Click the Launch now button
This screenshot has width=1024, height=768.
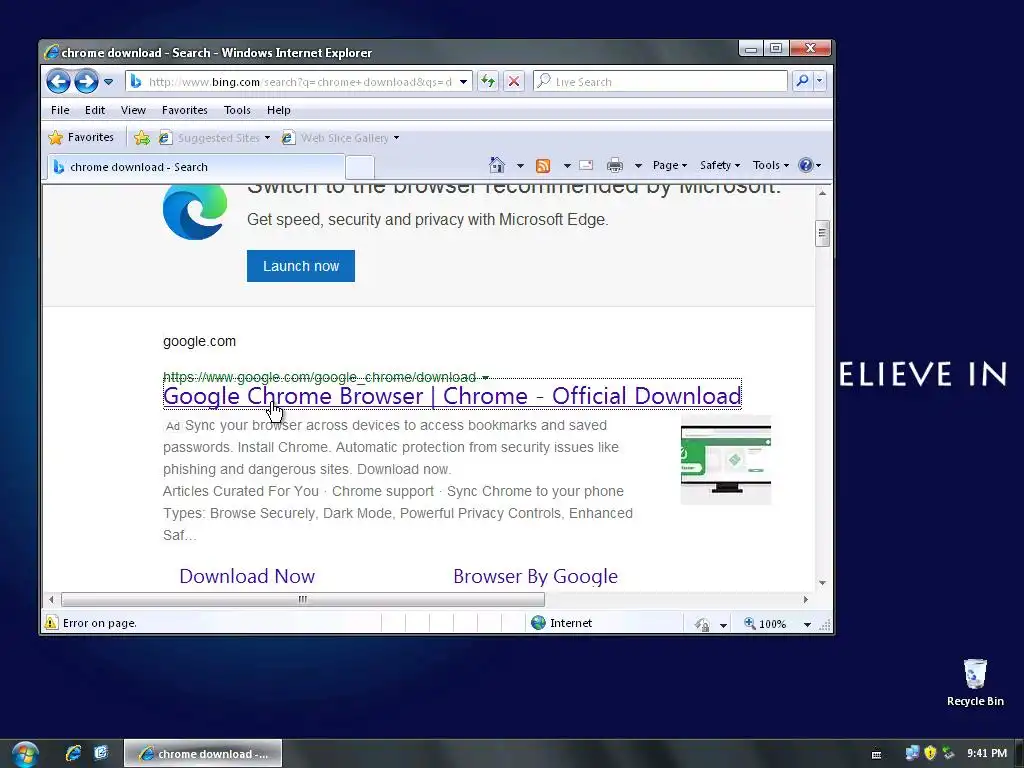(300, 266)
